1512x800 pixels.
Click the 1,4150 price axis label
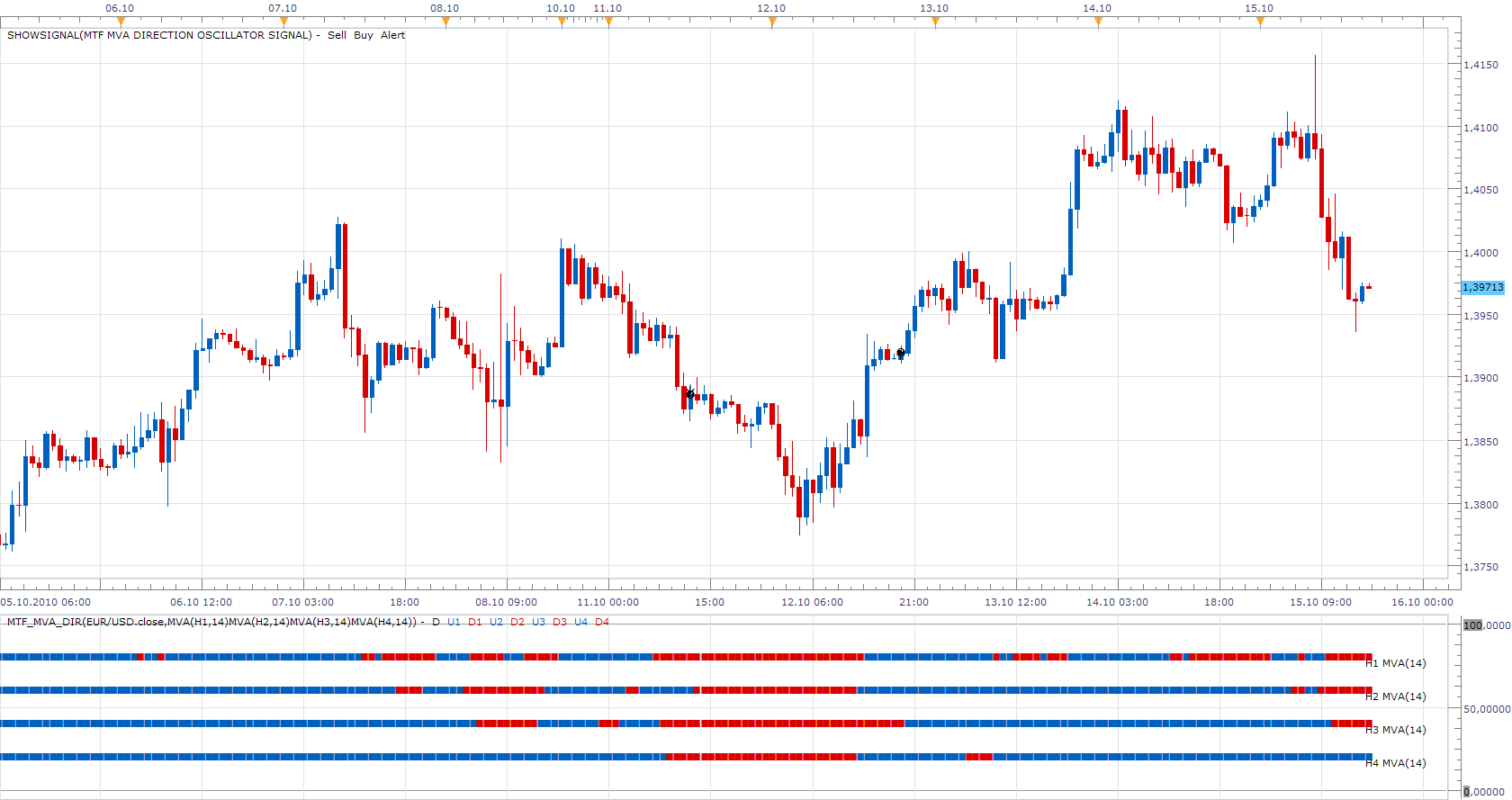1480,65
